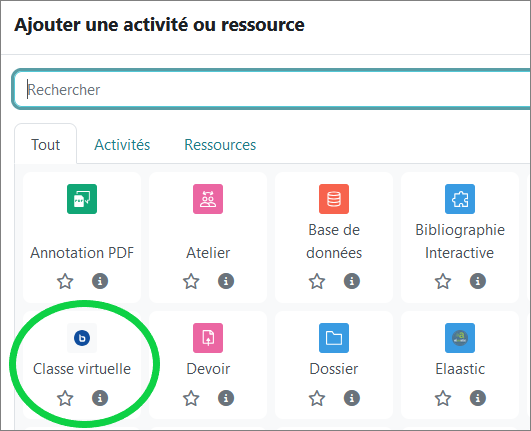Star Annotation PDF as favorite

click(x=65, y=281)
